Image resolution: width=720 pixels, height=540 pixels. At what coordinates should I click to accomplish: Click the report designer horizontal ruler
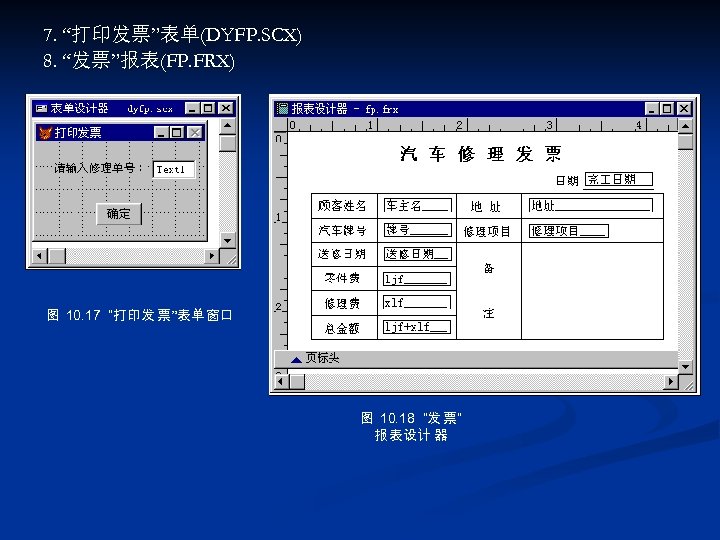482,125
